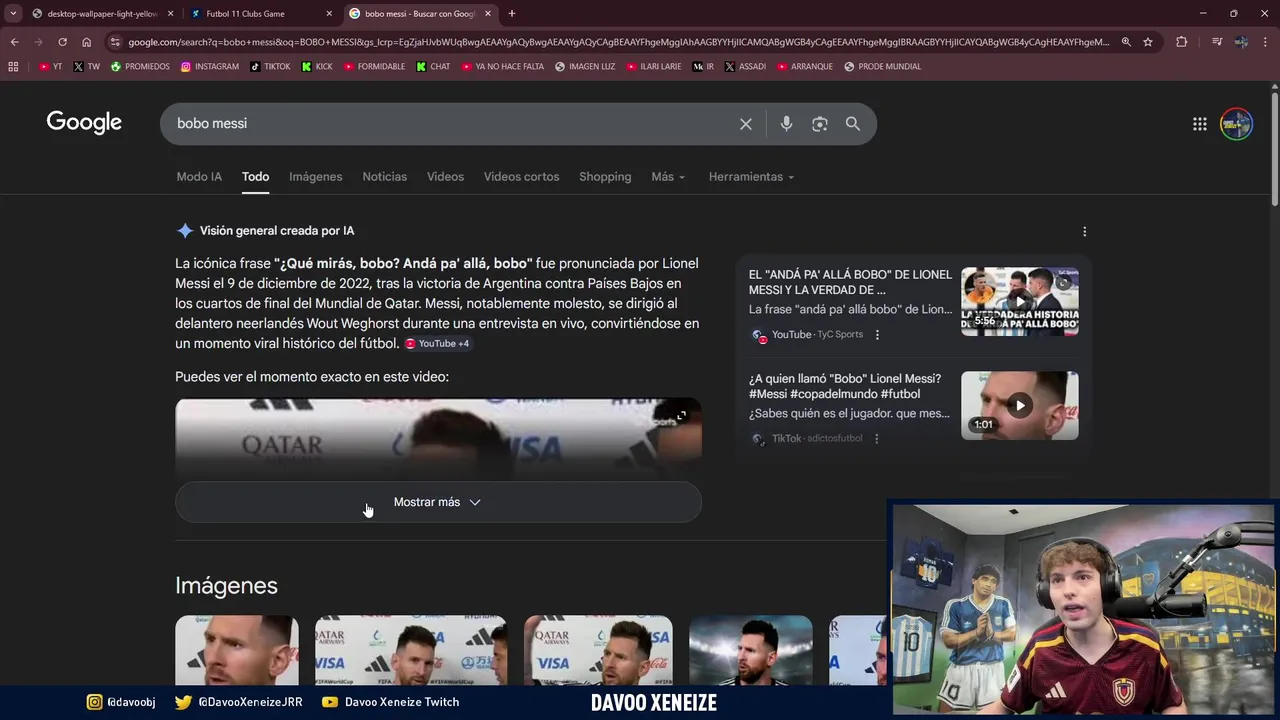Open first Messi image thumbnail

[x=237, y=650]
